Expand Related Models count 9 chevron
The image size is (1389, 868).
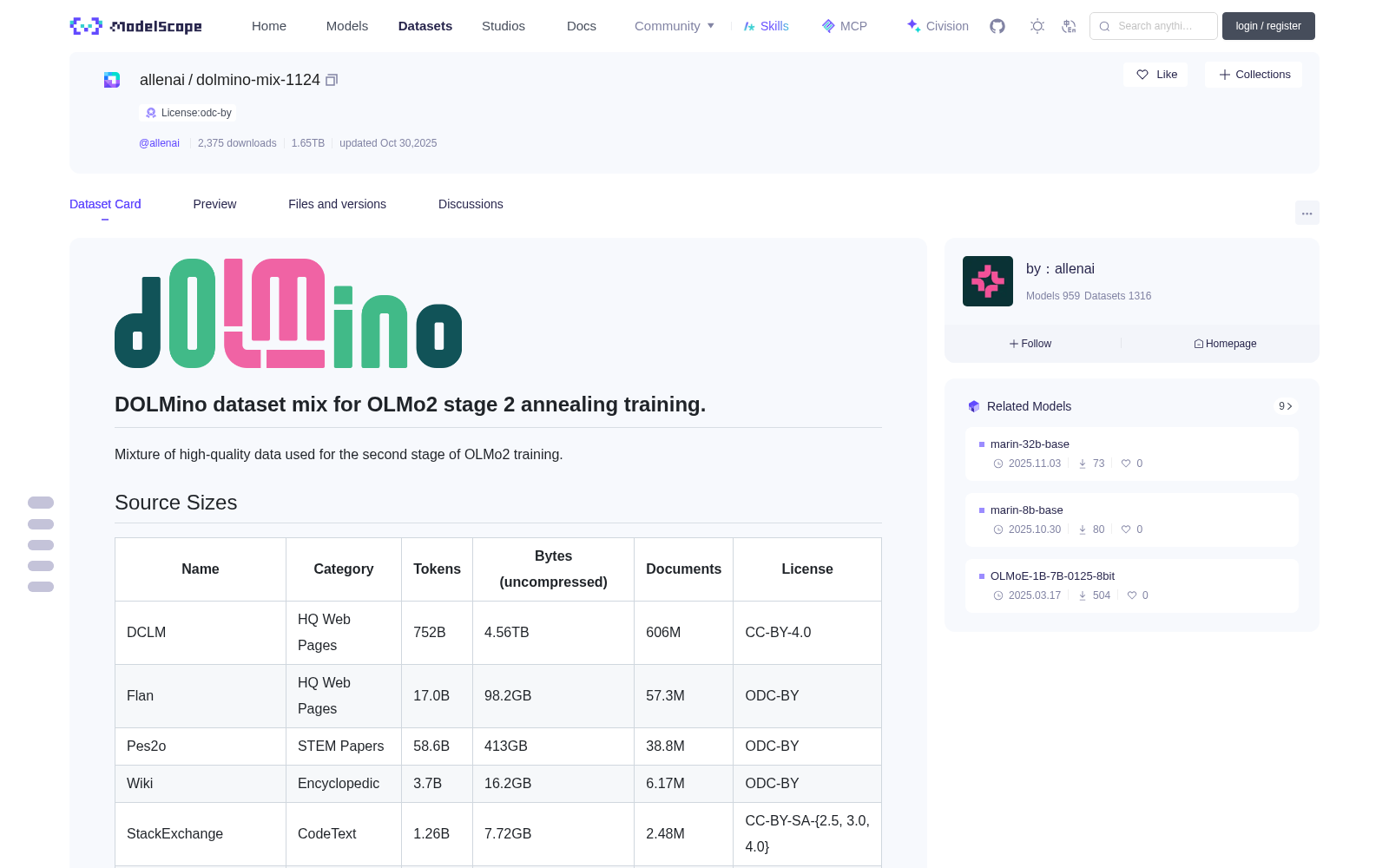click(x=1286, y=406)
